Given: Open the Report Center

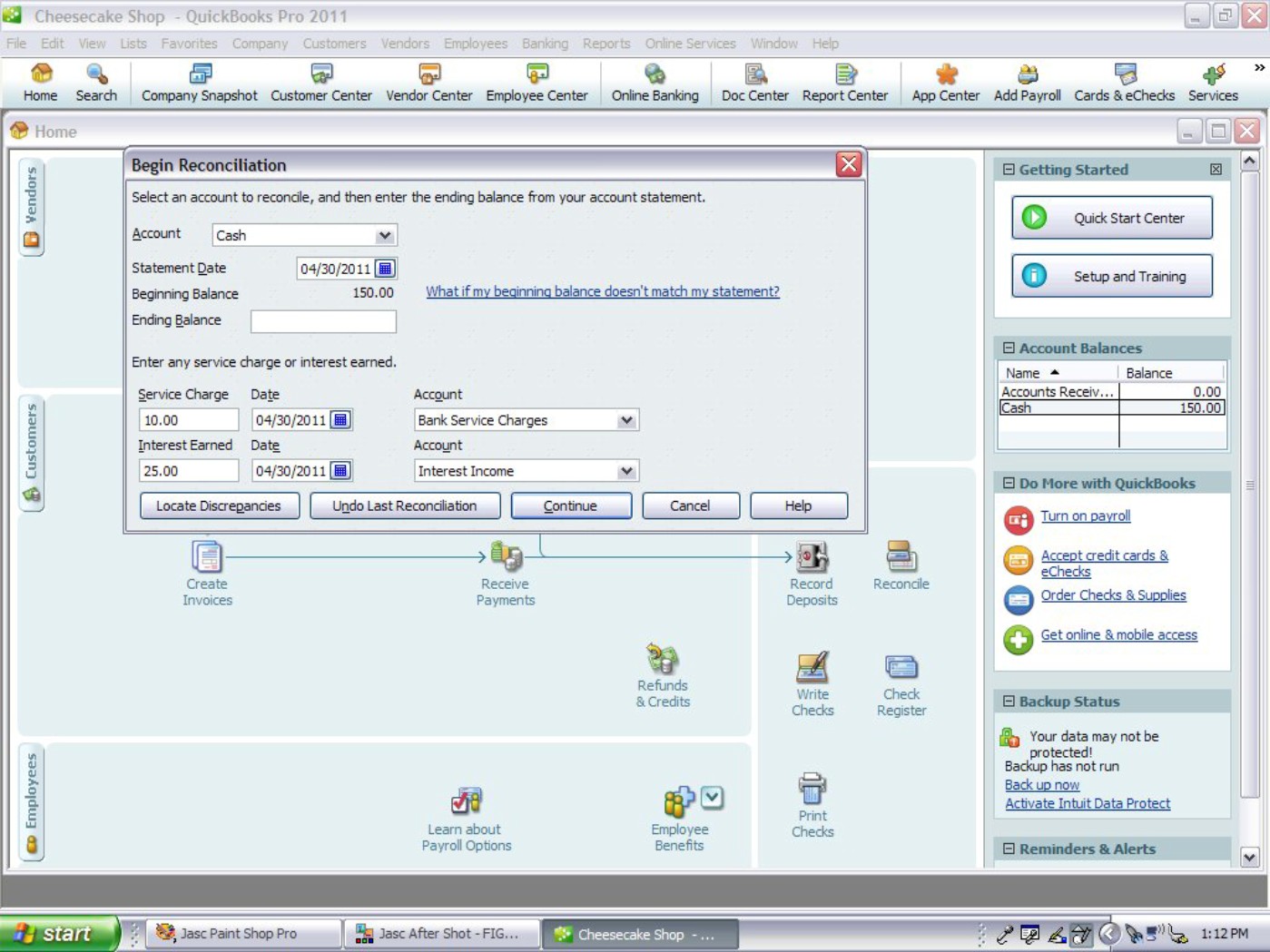Looking at the screenshot, I should click(845, 83).
